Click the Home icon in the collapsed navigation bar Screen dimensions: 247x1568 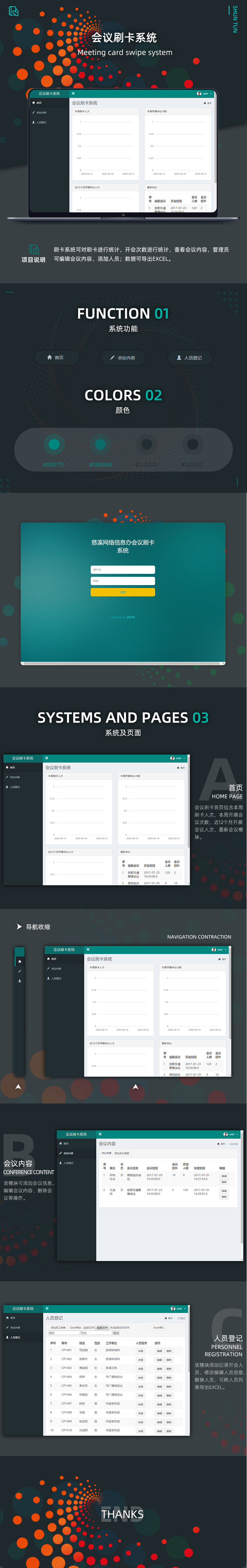[x=19, y=962]
